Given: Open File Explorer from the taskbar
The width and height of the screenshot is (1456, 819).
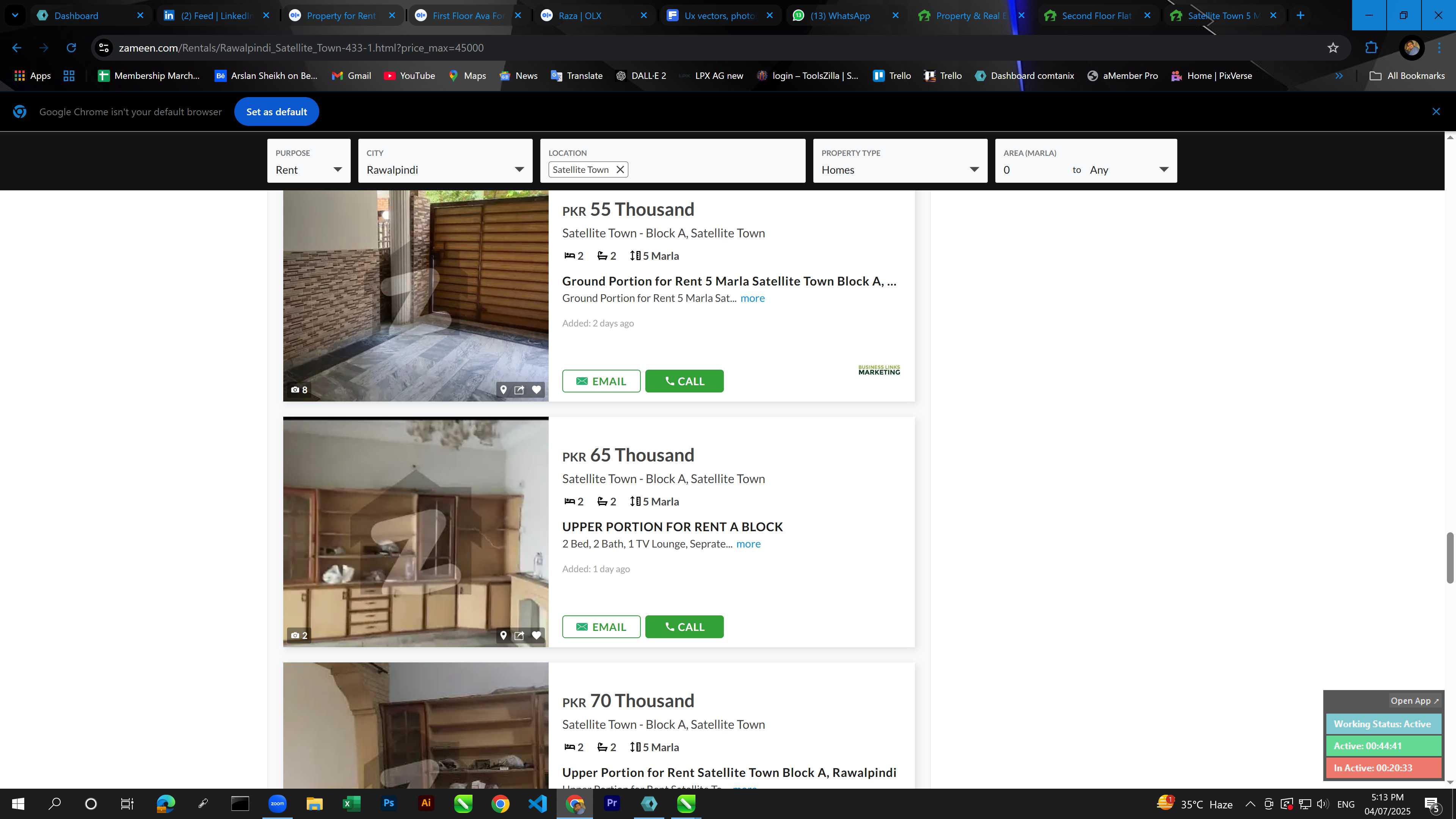Looking at the screenshot, I should (x=314, y=803).
